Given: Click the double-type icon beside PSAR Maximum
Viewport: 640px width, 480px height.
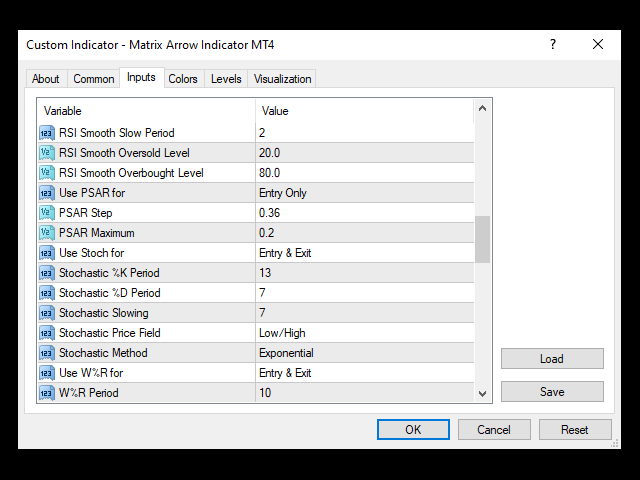Looking at the screenshot, I should (47, 233).
